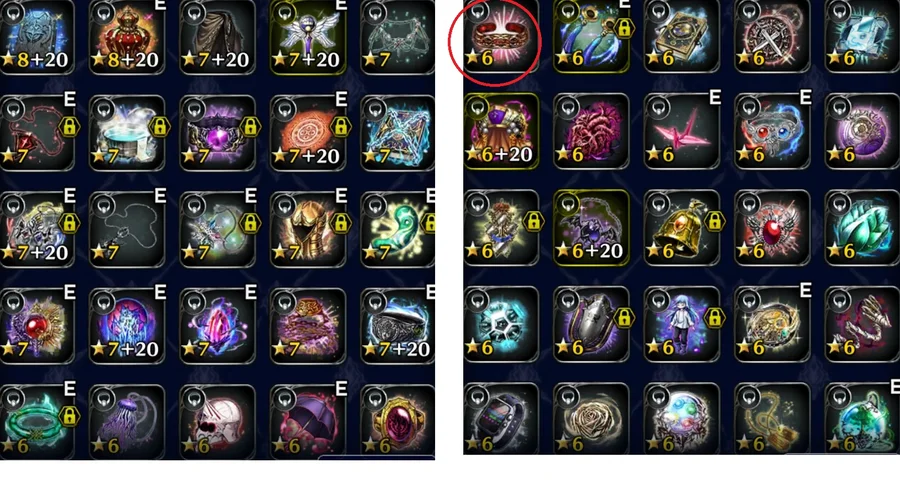This screenshot has height=499, width=900.
Task: Choose the skull accessory rated six stars
Action: 218,422
